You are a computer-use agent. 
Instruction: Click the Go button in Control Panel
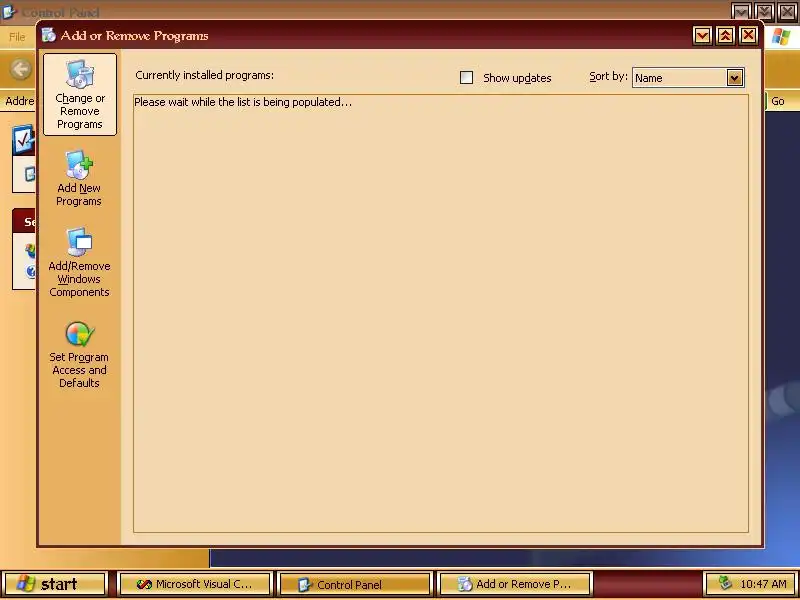(x=778, y=101)
